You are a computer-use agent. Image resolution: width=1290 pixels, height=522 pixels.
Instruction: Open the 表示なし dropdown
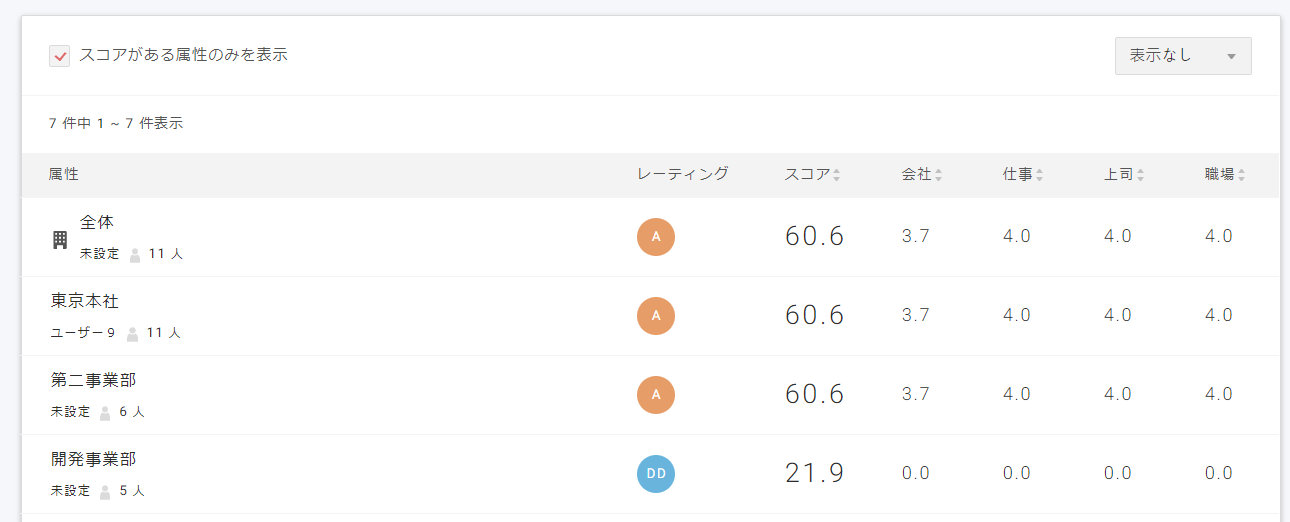pos(1182,56)
